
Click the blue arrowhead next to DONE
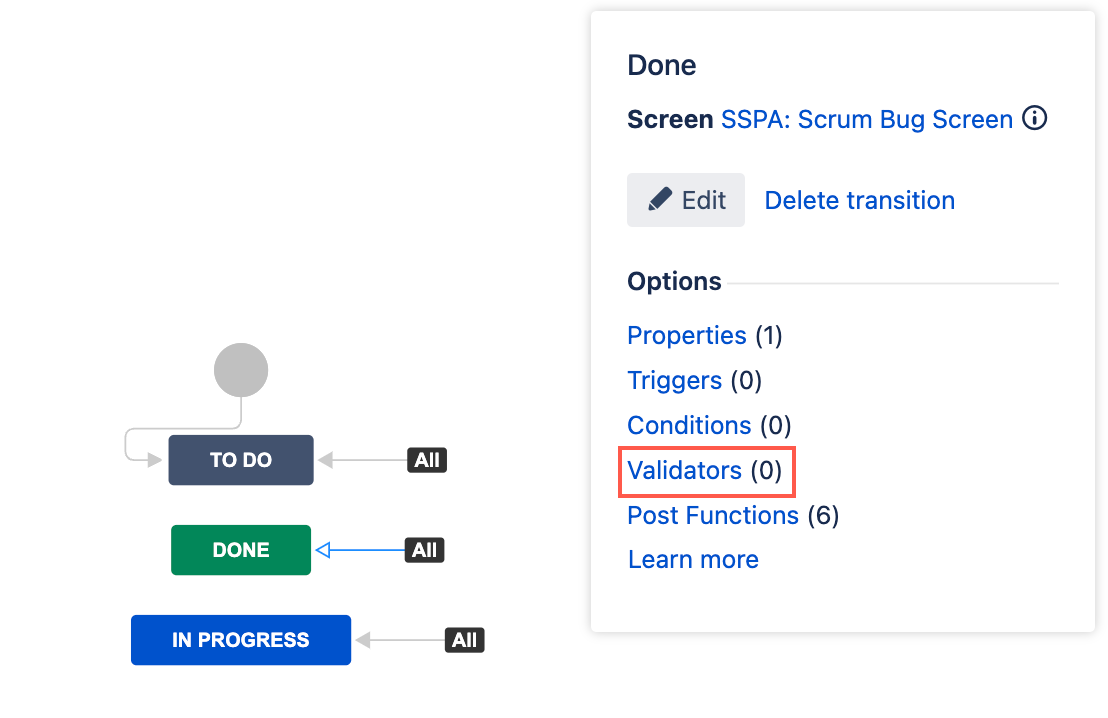pyautogui.click(x=323, y=550)
